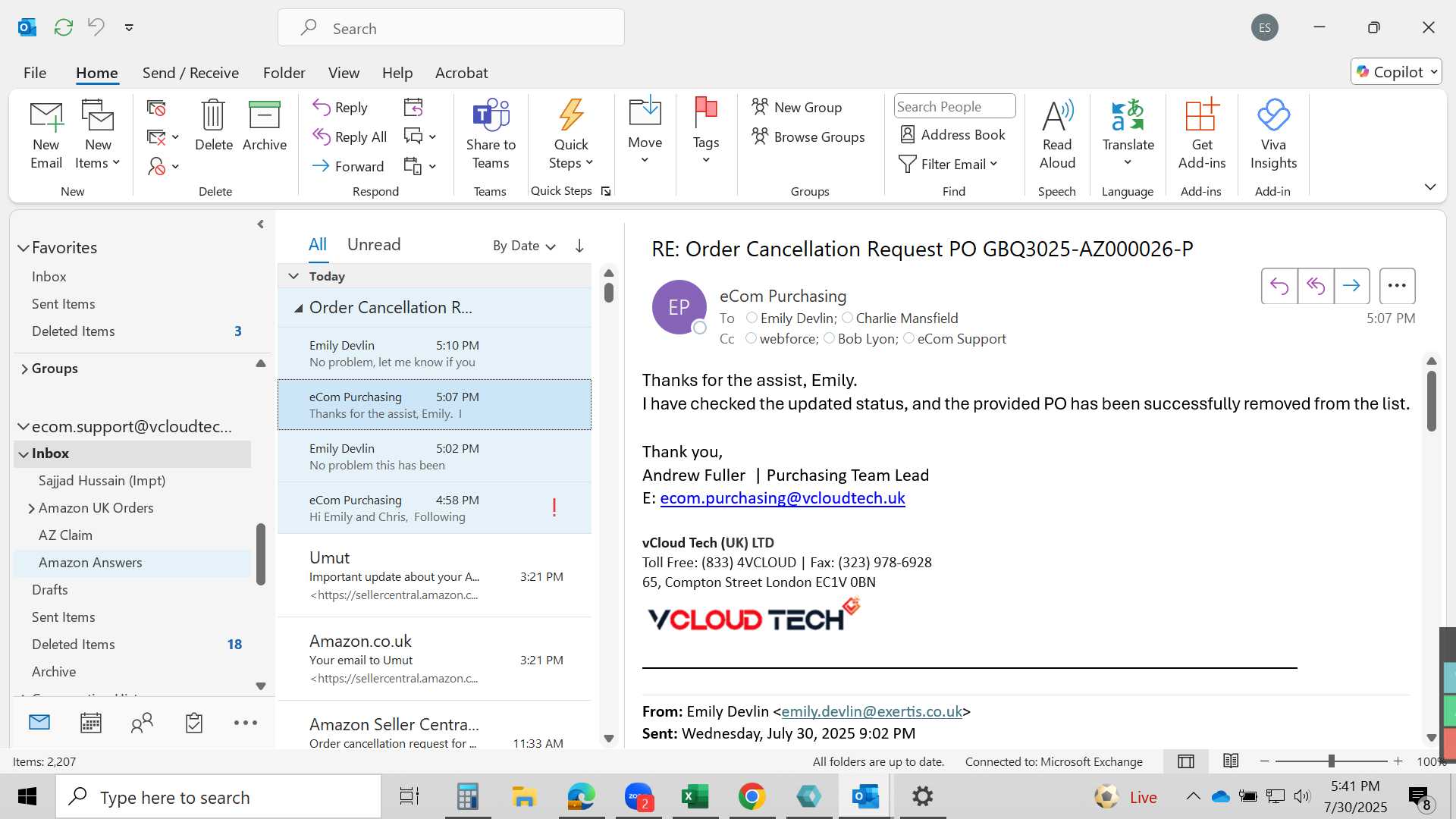
Task: Open the People view icon
Action: [142, 723]
